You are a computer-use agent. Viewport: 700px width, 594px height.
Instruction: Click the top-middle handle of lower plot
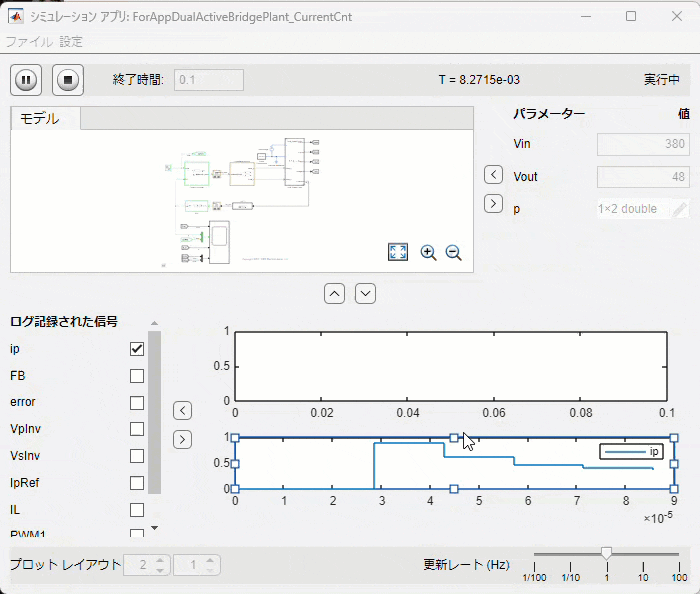coord(454,438)
